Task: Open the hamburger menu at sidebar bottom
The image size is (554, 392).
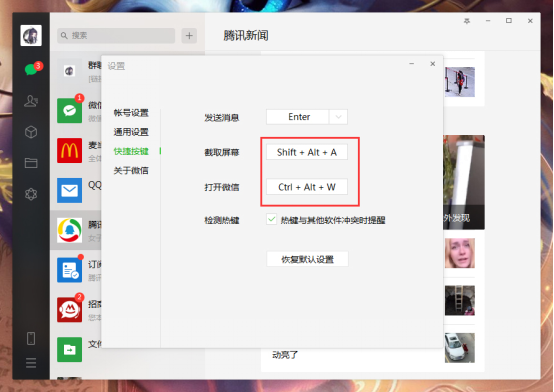Action: tap(31, 363)
